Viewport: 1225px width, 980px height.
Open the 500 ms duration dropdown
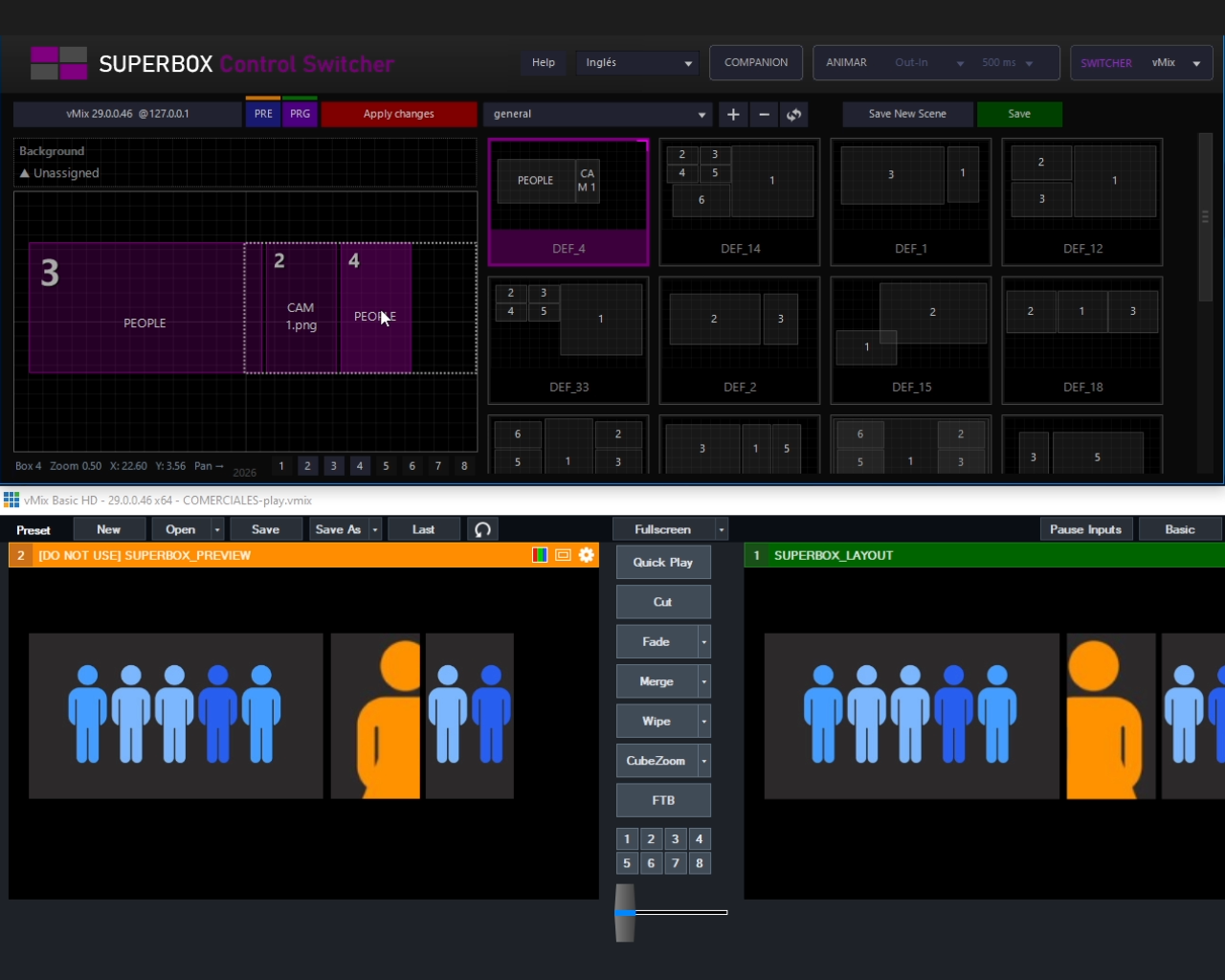click(x=1008, y=63)
